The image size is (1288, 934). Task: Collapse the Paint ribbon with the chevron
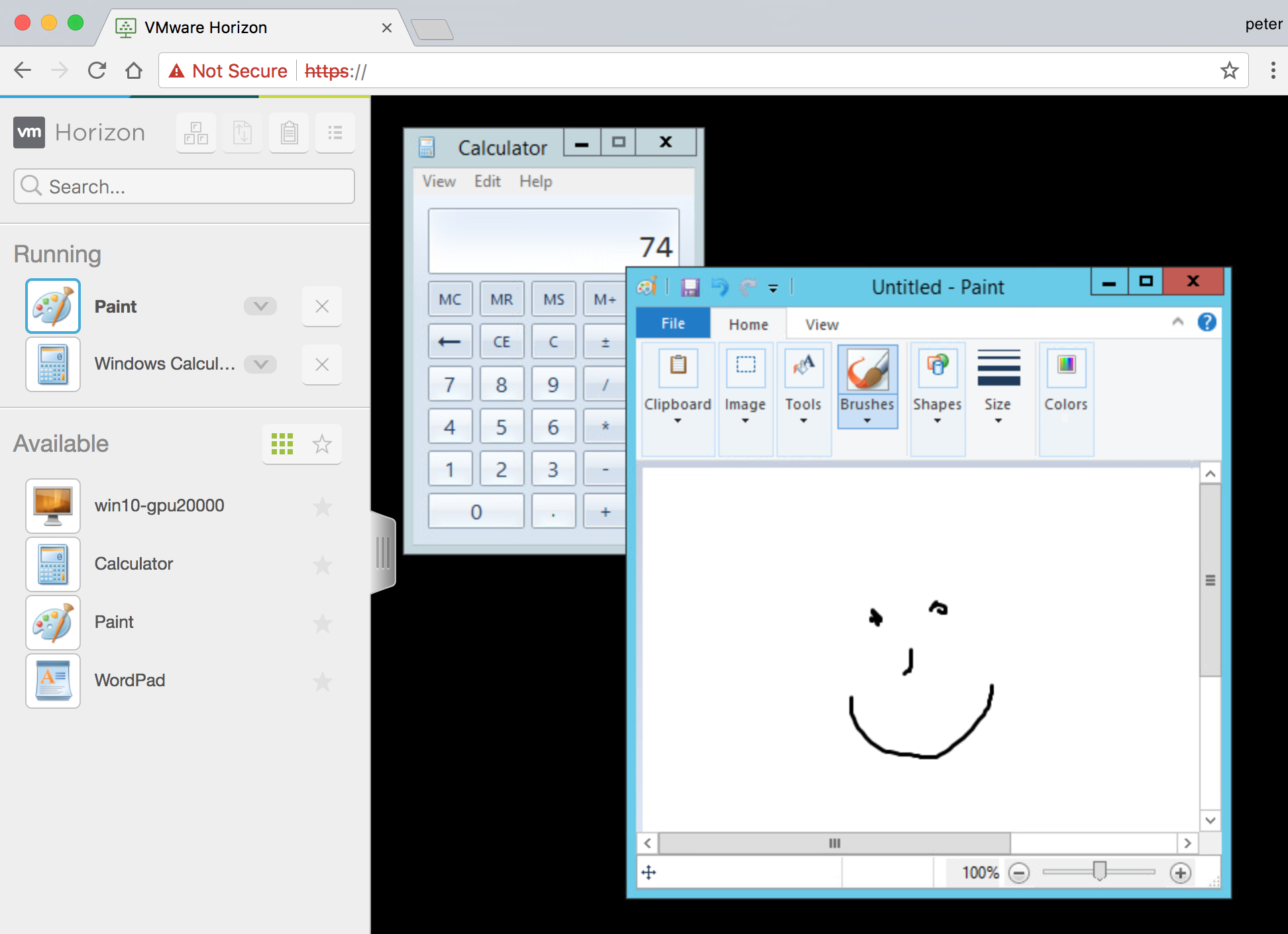pos(1177,322)
